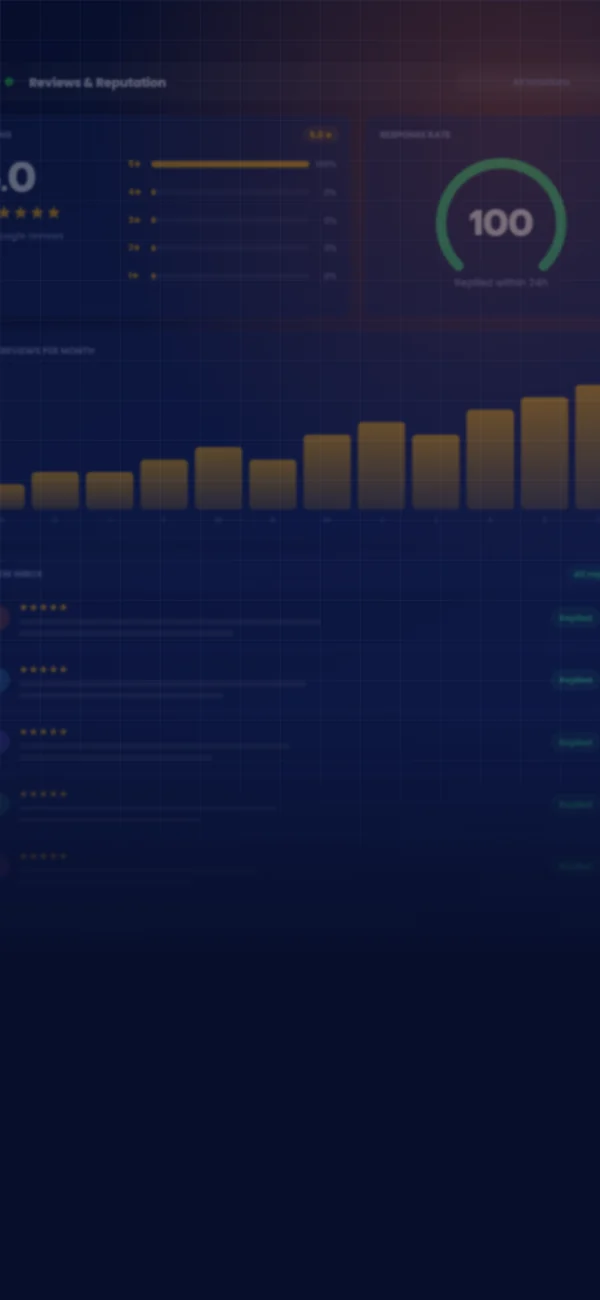Click the Replied within 24h caption
600x1300 pixels.
(x=501, y=283)
